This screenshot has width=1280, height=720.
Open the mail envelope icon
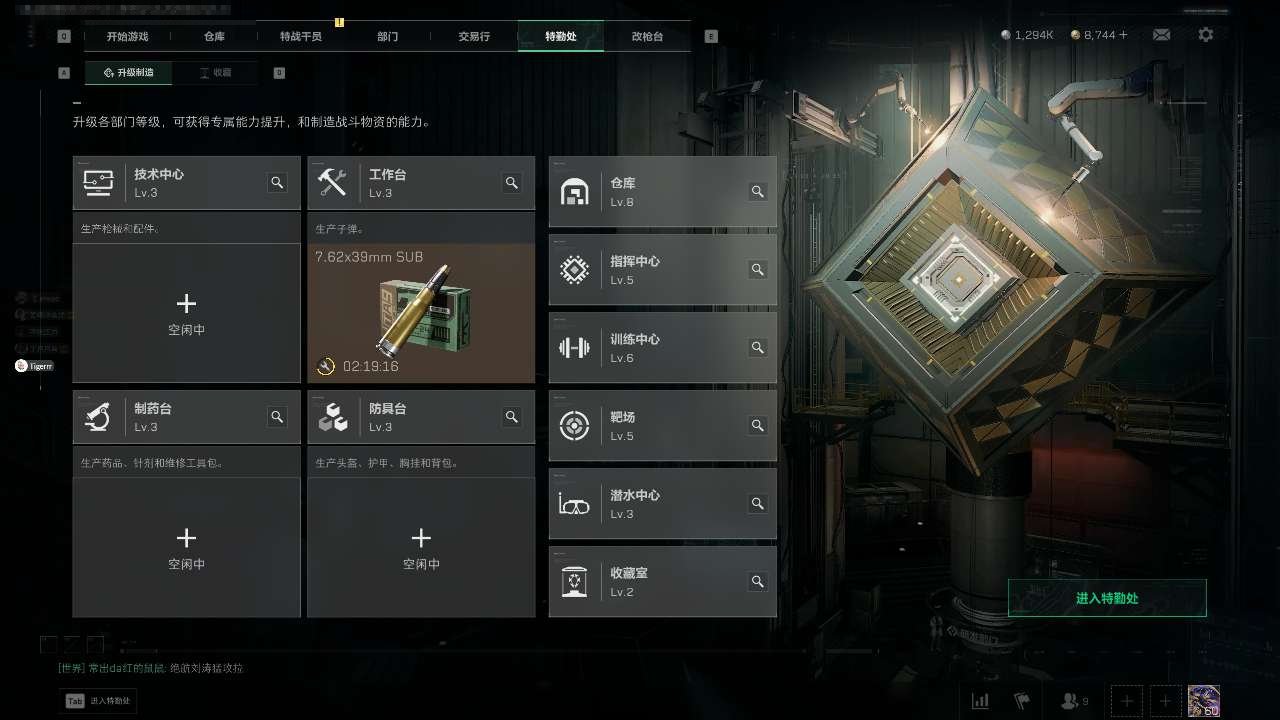coord(1161,35)
